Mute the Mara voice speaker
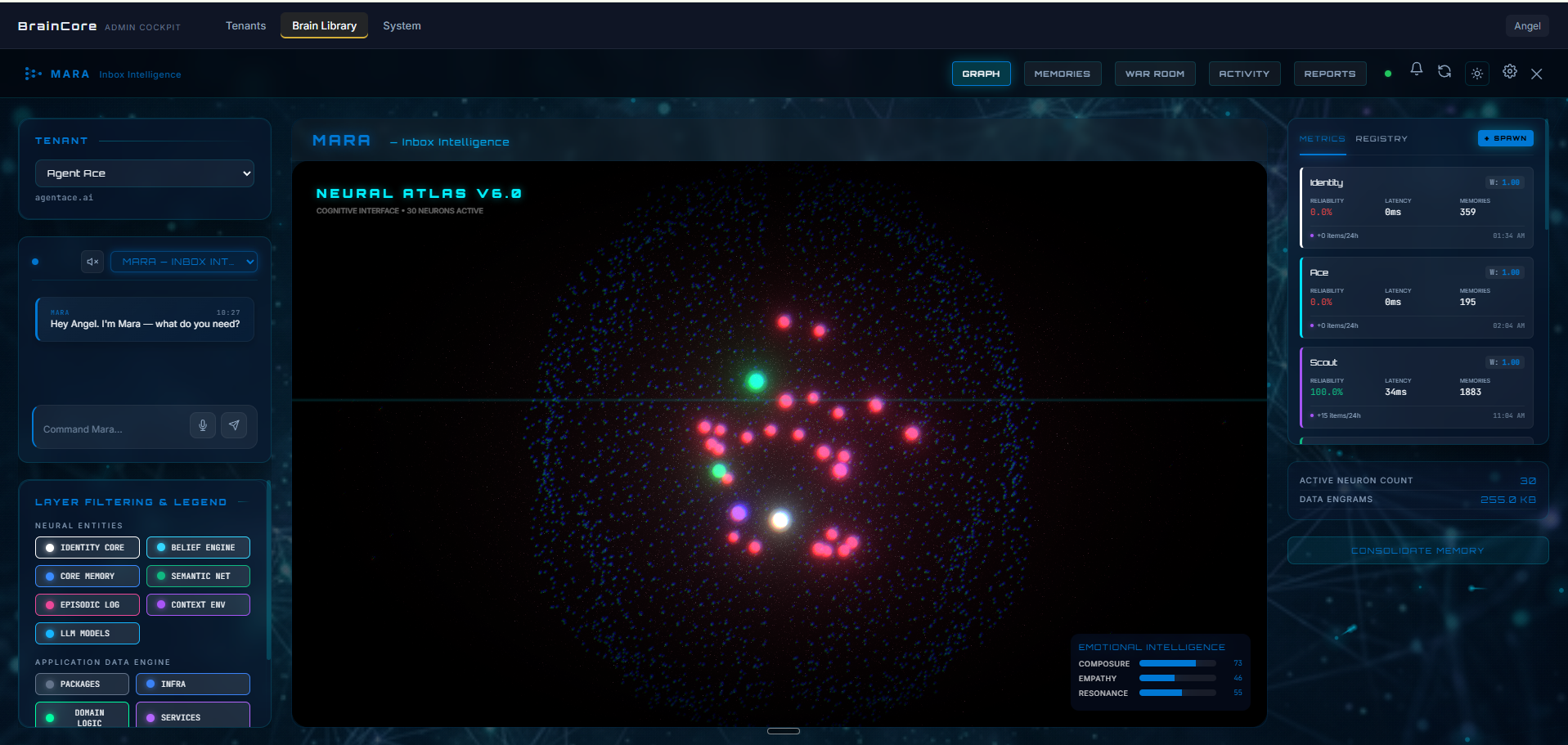The width and height of the screenshot is (1568, 745). click(92, 262)
